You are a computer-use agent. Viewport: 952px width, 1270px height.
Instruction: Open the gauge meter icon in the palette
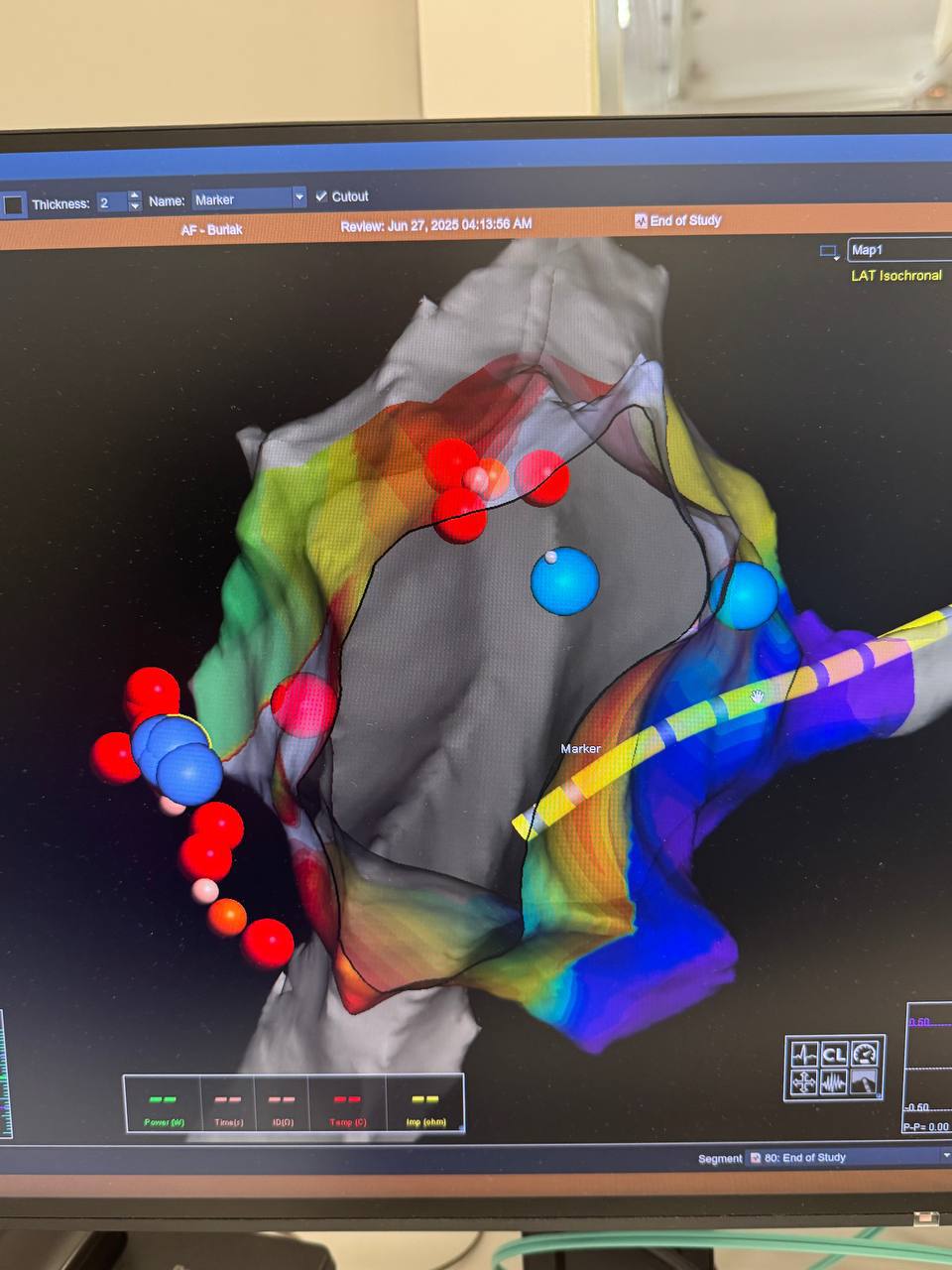click(x=865, y=1054)
